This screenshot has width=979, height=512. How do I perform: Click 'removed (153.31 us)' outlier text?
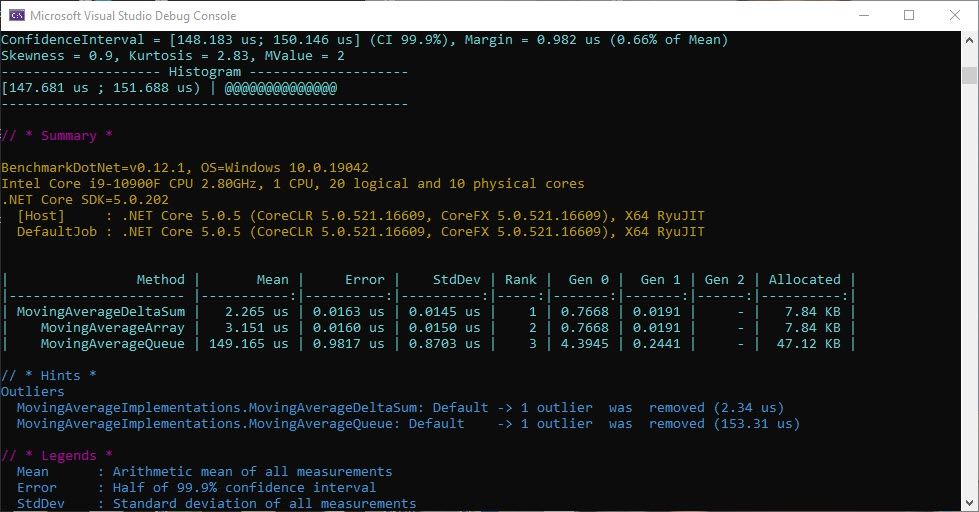[724, 423]
